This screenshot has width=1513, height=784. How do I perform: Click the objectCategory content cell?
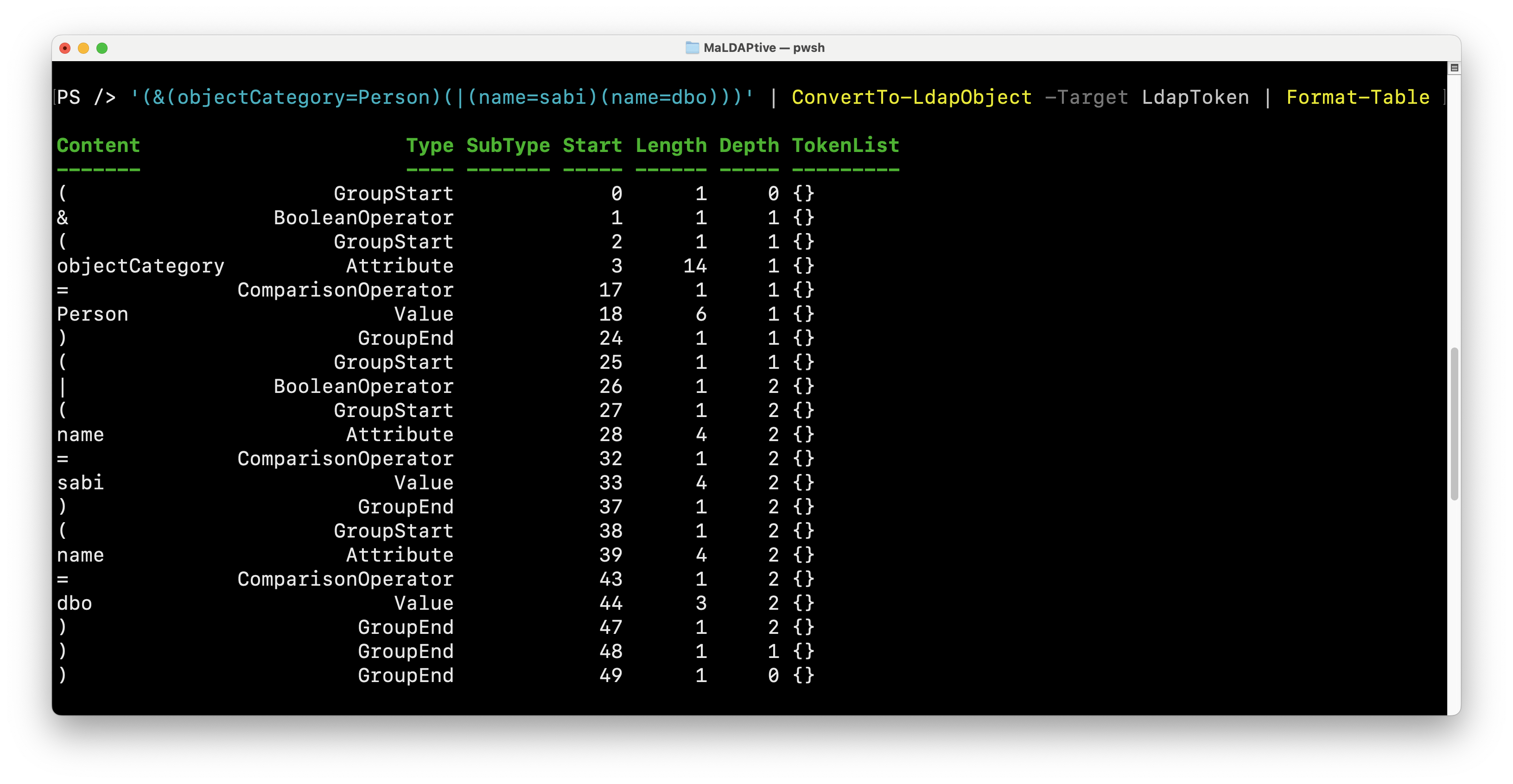click(140, 266)
